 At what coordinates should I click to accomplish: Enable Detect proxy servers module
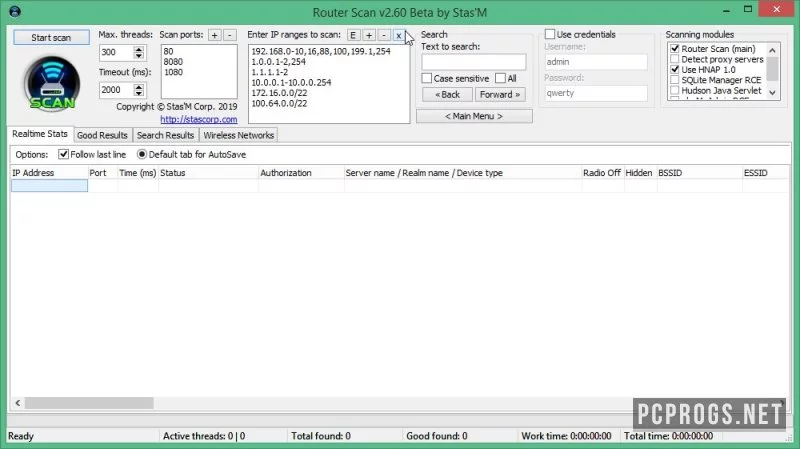click(x=675, y=59)
